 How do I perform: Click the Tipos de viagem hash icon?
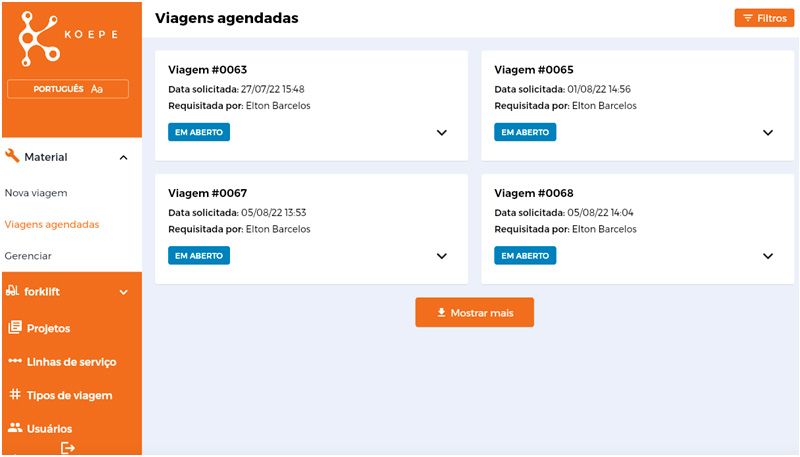[x=15, y=394]
